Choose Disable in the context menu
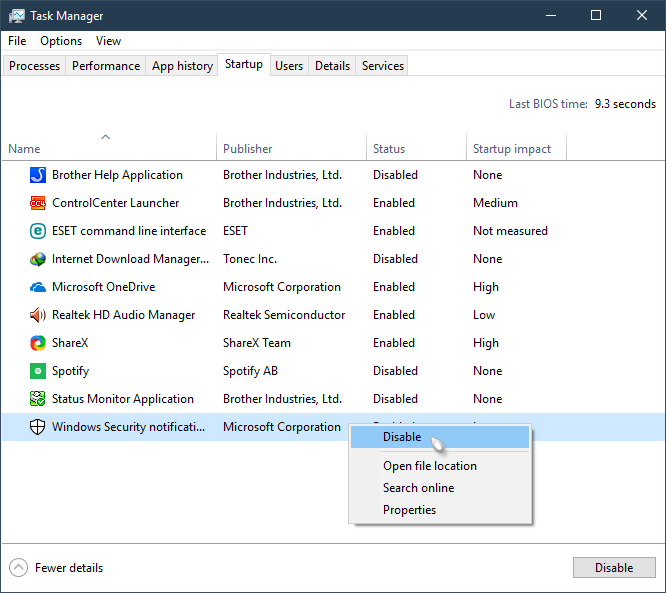Image resolution: width=666 pixels, height=593 pixels. pyautogui.click(x=440, y=437)
